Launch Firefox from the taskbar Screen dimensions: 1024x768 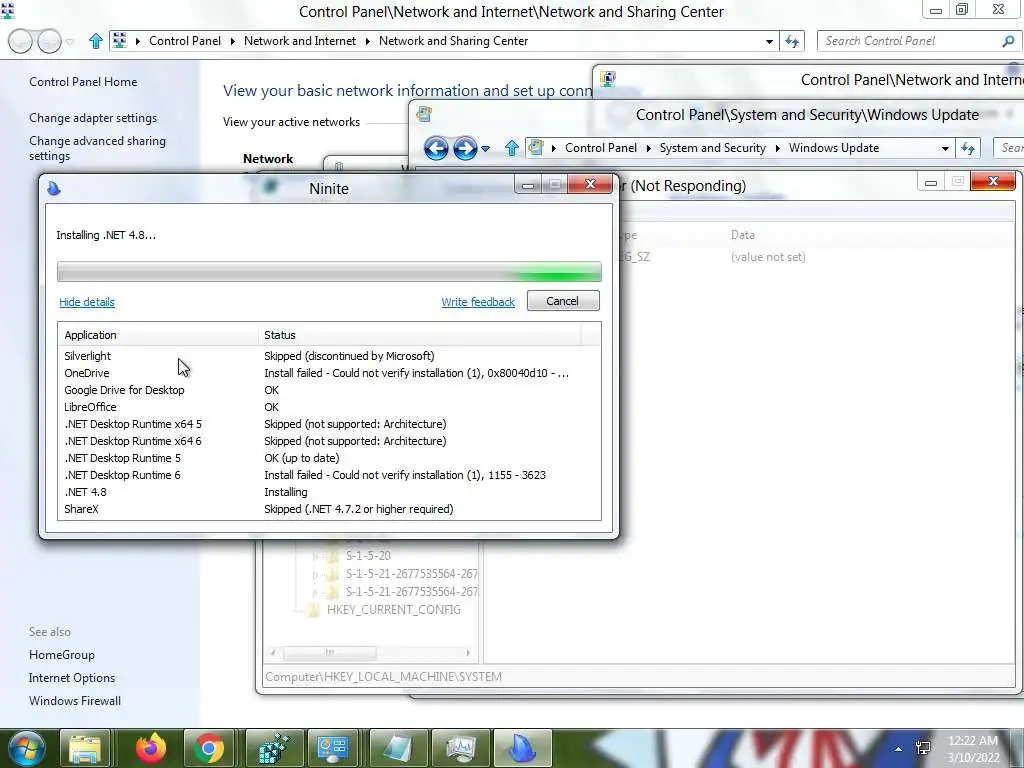(151, 748)
